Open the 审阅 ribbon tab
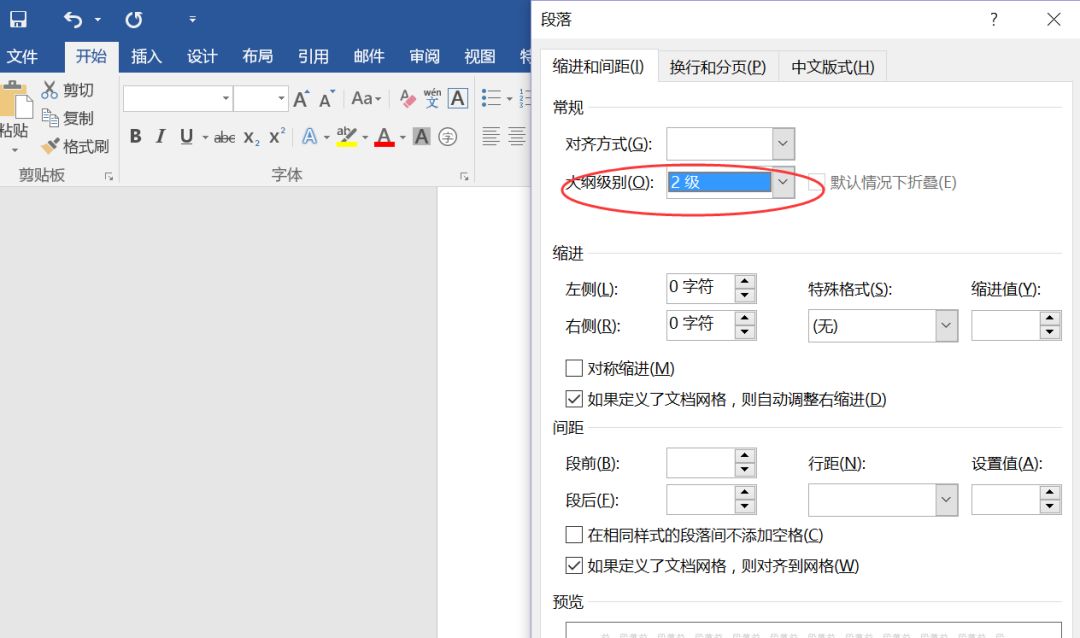This screenshot has height=638, width=1080. [424, 56]
